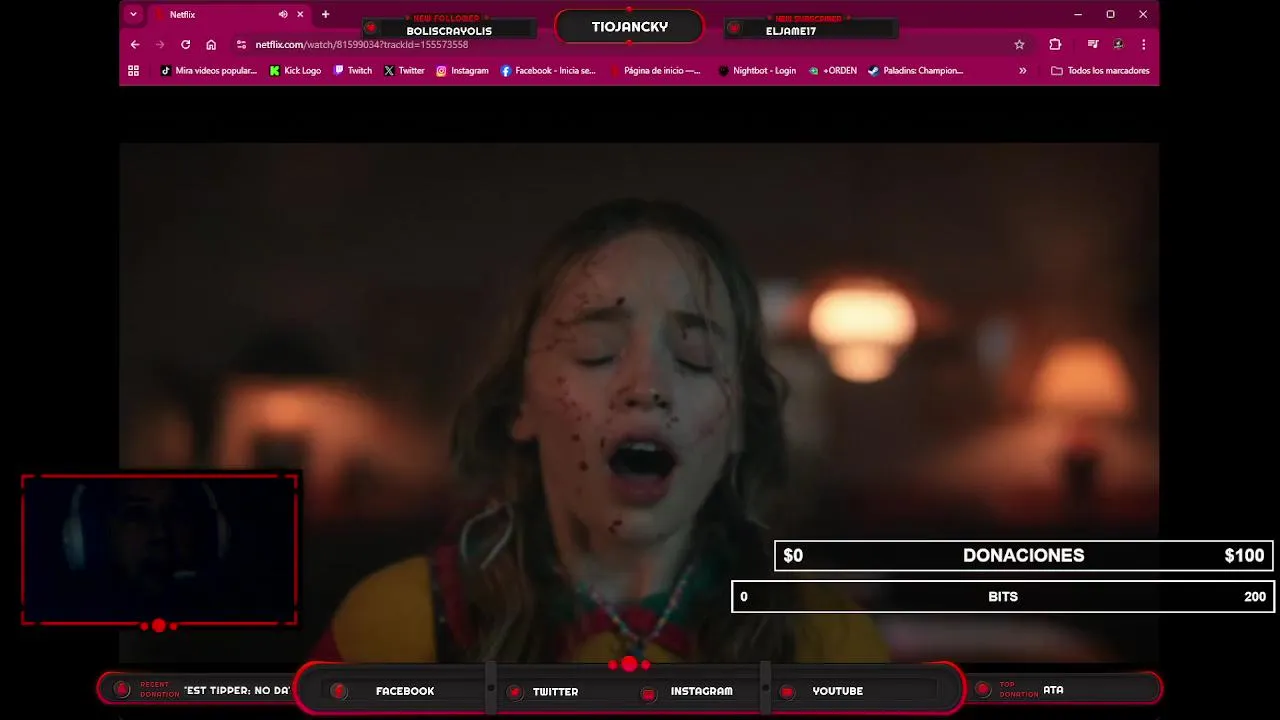The image size is (1280, 720).
Task: Open the TikTok 'Mira videos popular...' bookmark
Action: click(208, 70)
